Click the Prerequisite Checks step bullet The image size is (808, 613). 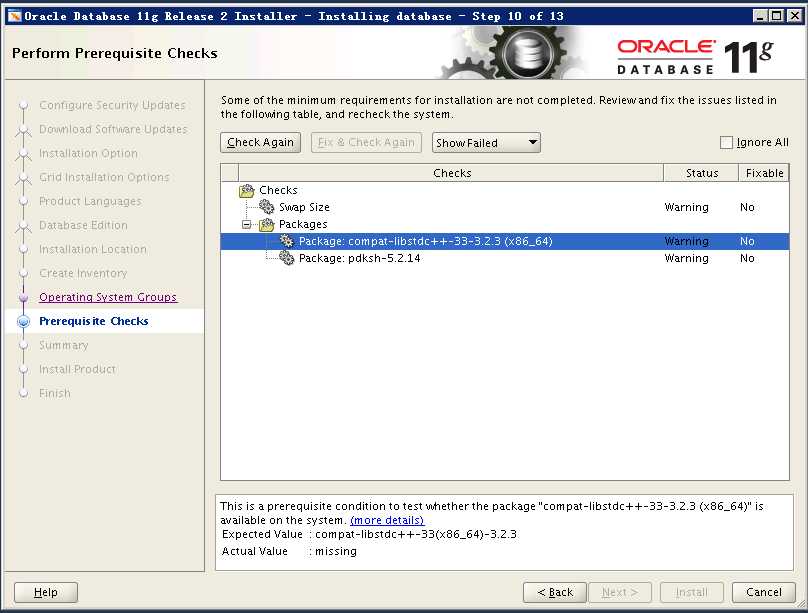(x=23, y=321)
